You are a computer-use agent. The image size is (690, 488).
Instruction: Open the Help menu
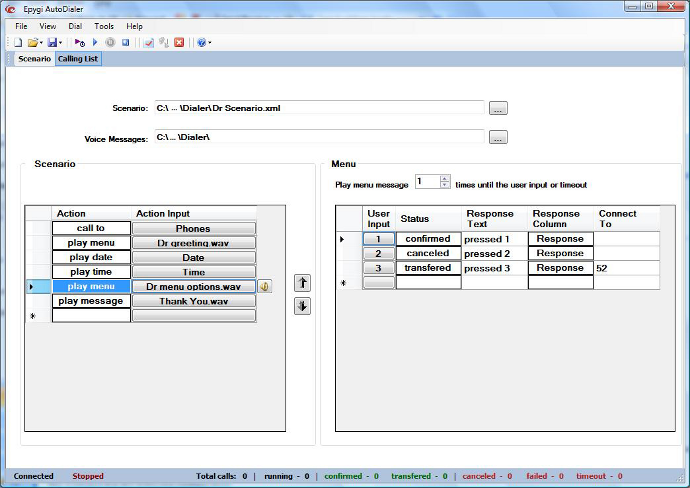(134, 26)
